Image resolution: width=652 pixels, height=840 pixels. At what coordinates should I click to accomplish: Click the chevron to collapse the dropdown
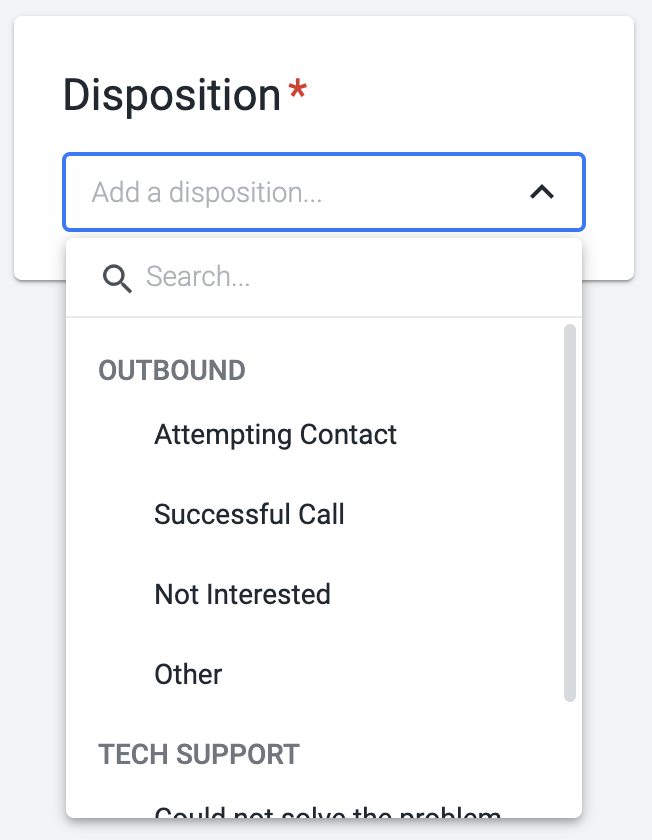click(x=543, y=192)
